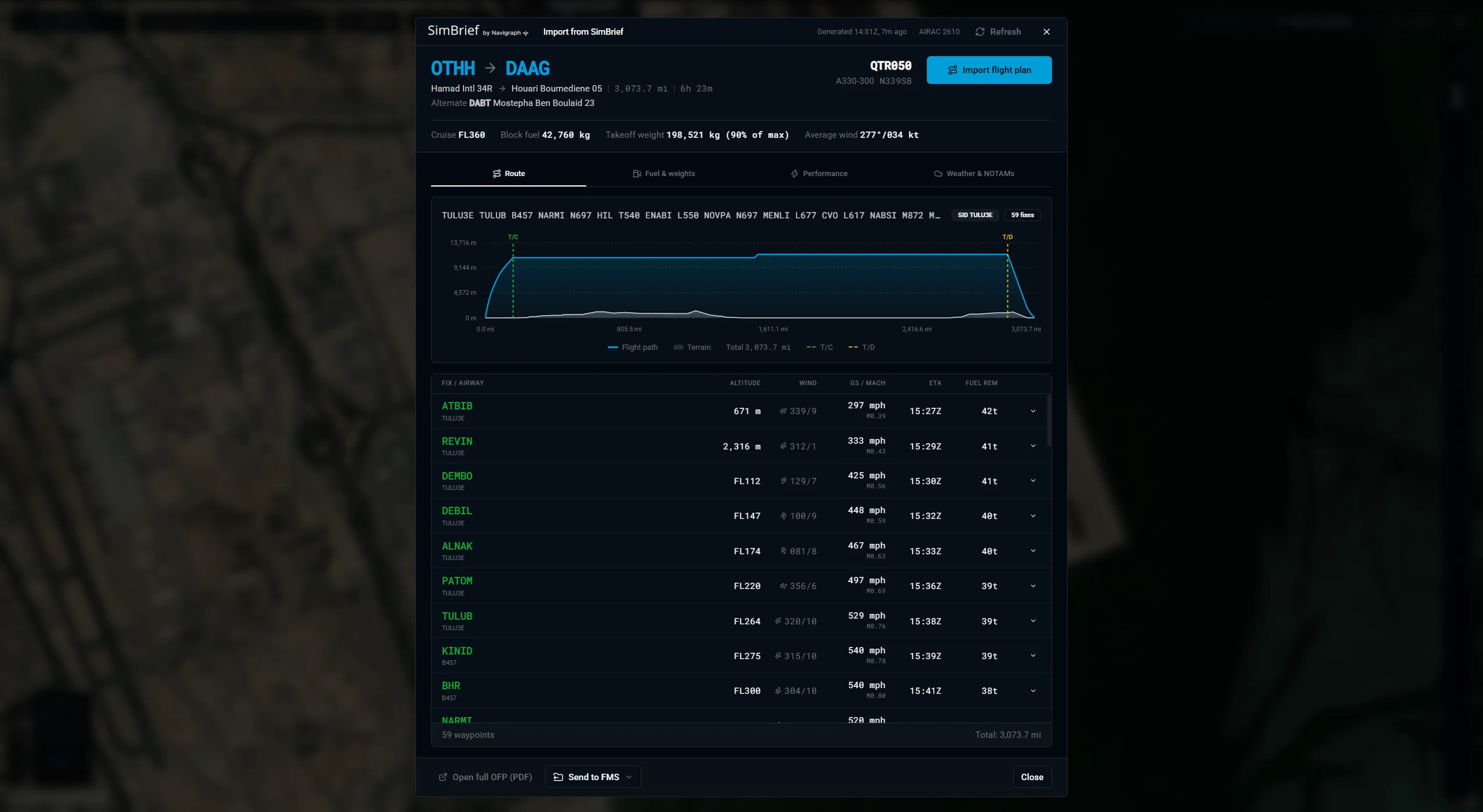Expand the DEMBO waypoint row

pyautogui.click(x=1033, y=481)
